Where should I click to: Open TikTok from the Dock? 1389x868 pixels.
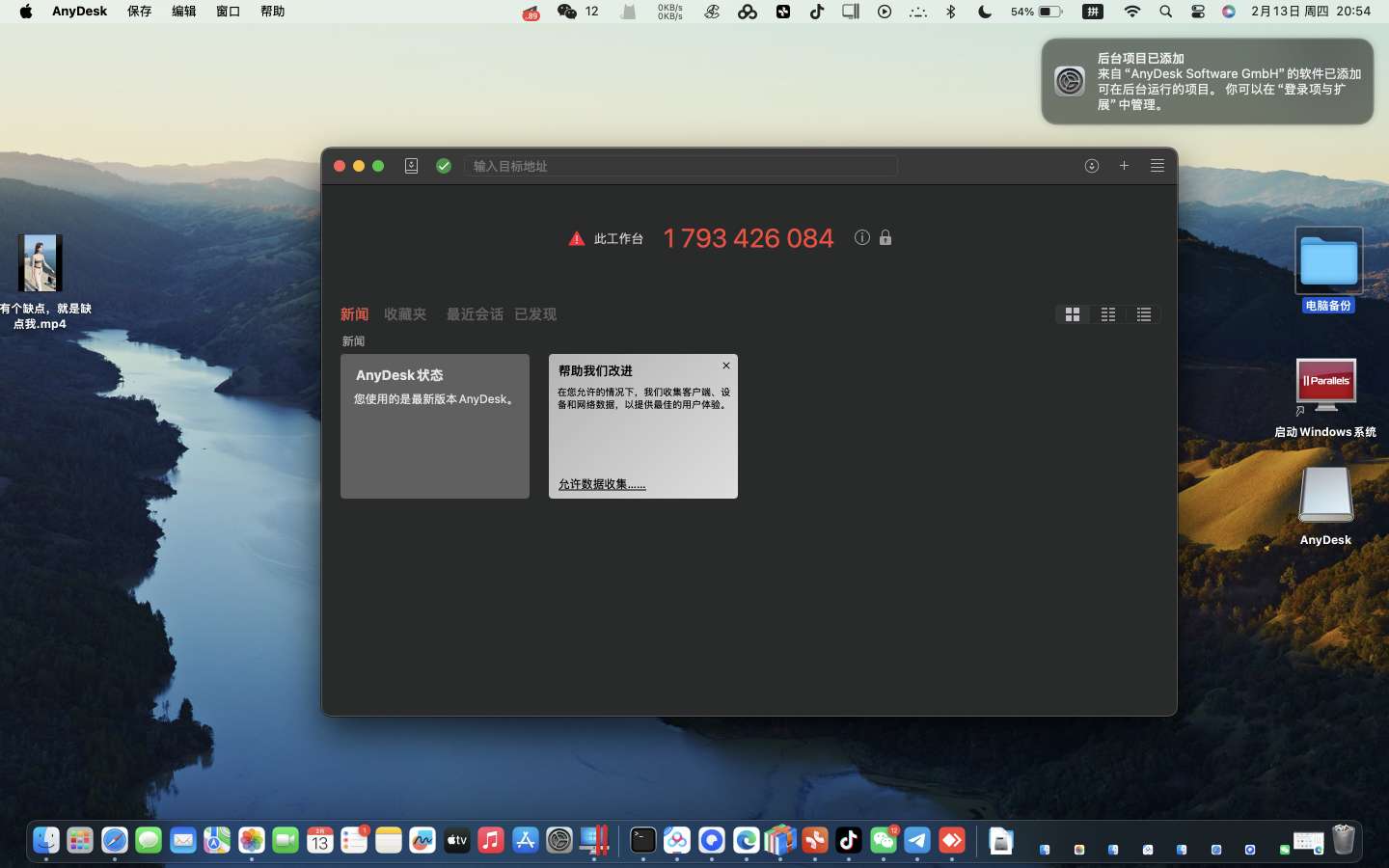coord(849,841)
